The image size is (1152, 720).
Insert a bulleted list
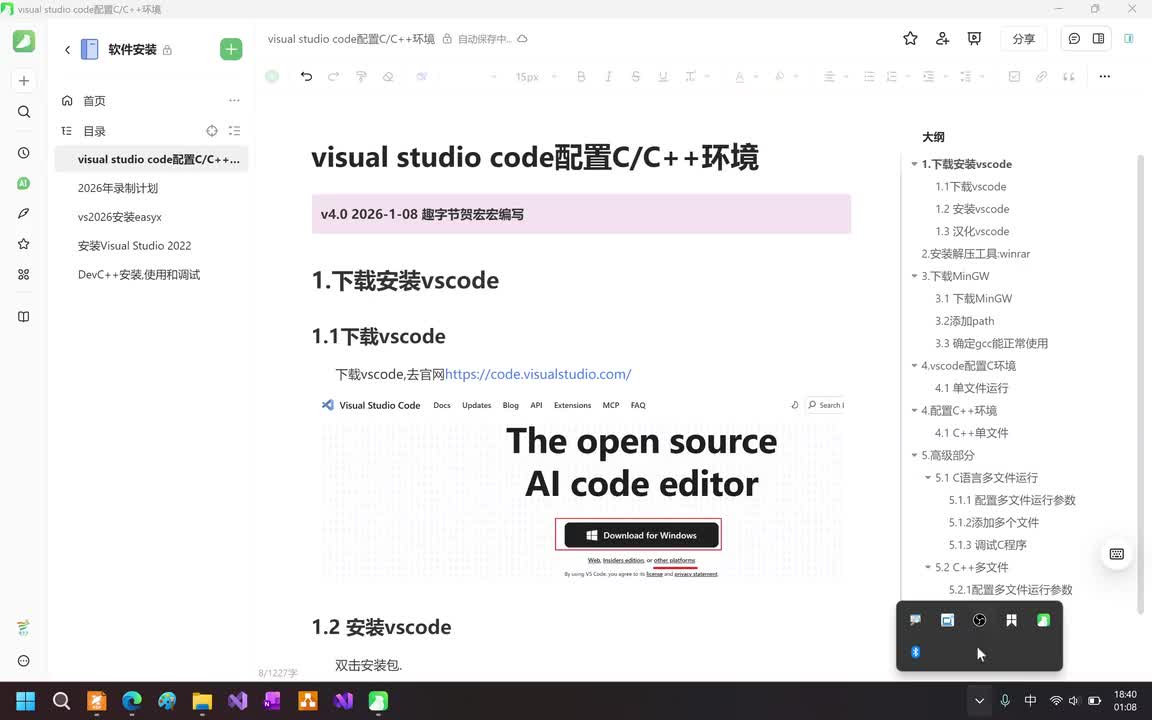[869, 76]
